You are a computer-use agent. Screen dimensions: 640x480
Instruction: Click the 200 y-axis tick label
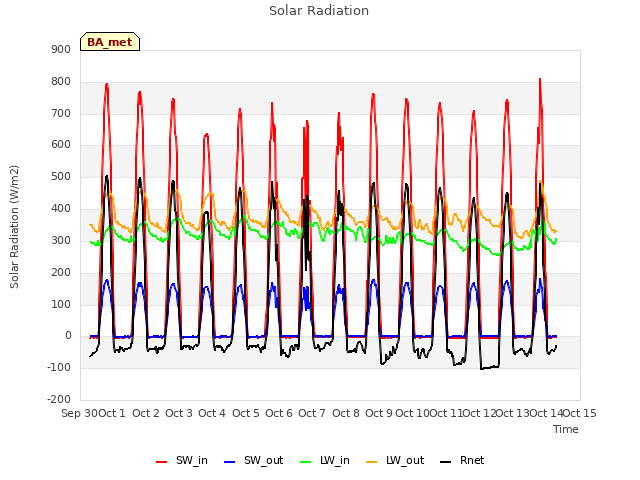[x=61, y=272]
